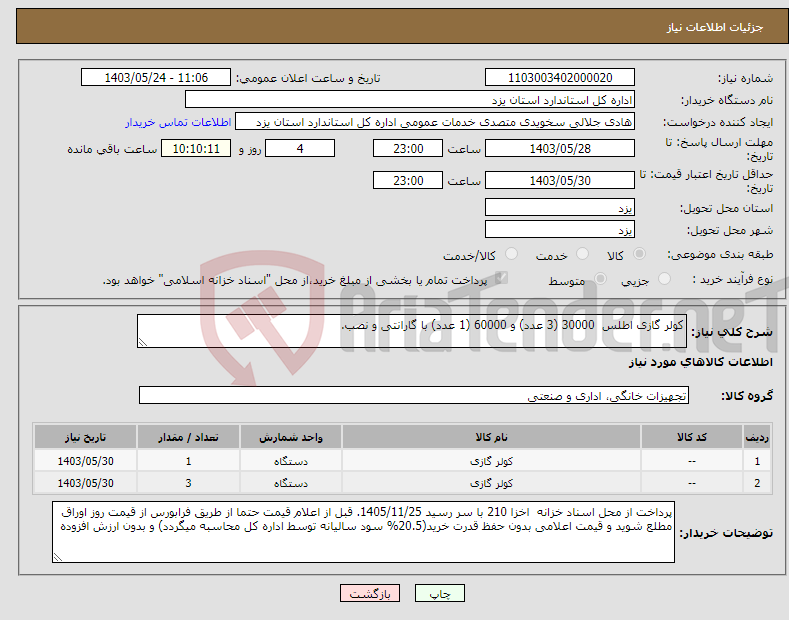
Task: Click the گروه کالا field
Action: click(414, 396)
